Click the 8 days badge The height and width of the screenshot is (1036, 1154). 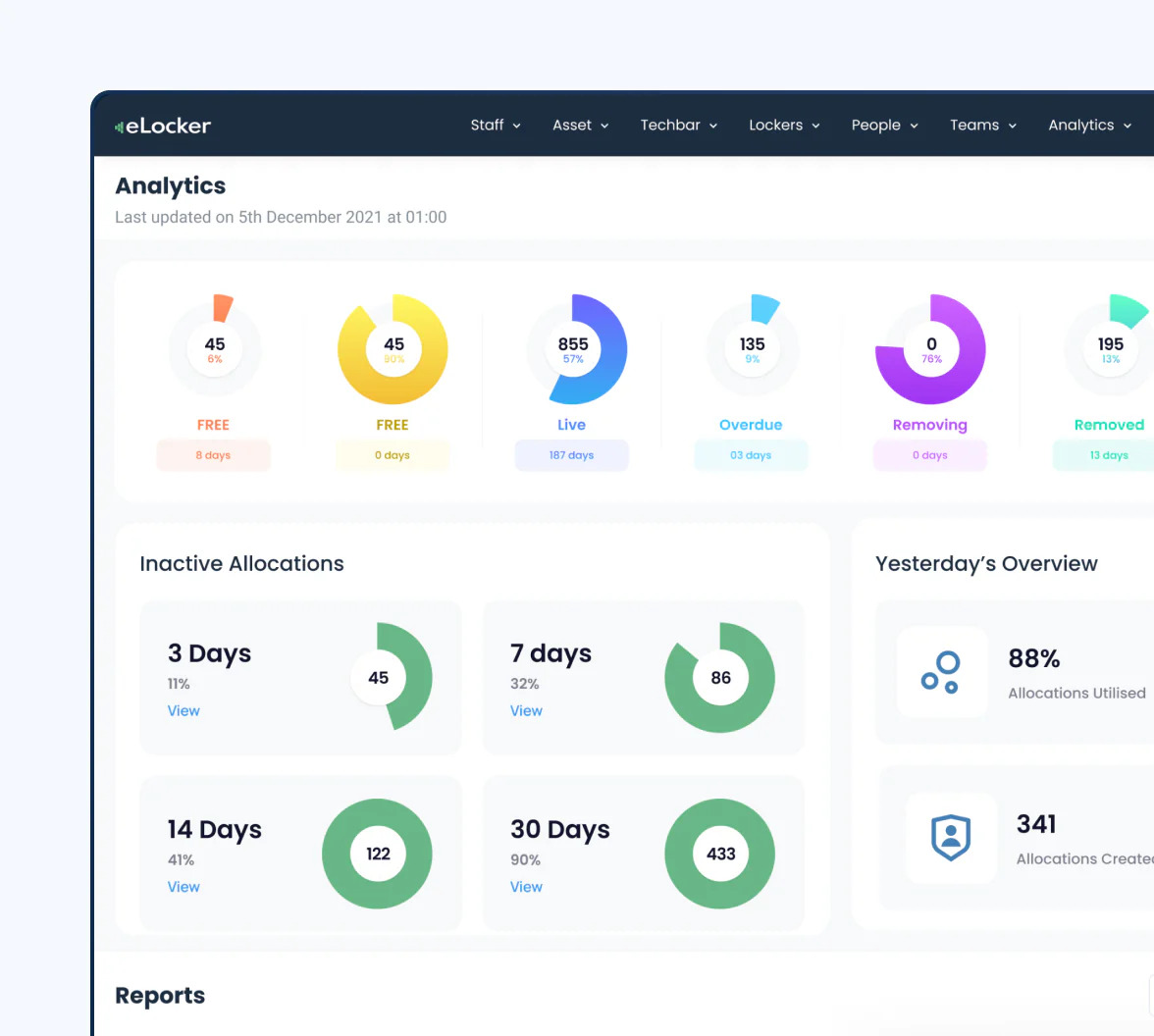(x=214, y=455)
